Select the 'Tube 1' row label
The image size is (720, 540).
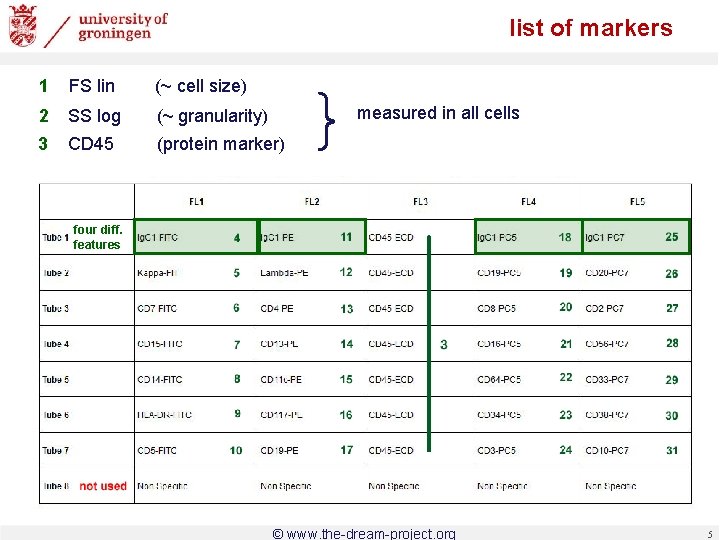click(x=56, y=237)
